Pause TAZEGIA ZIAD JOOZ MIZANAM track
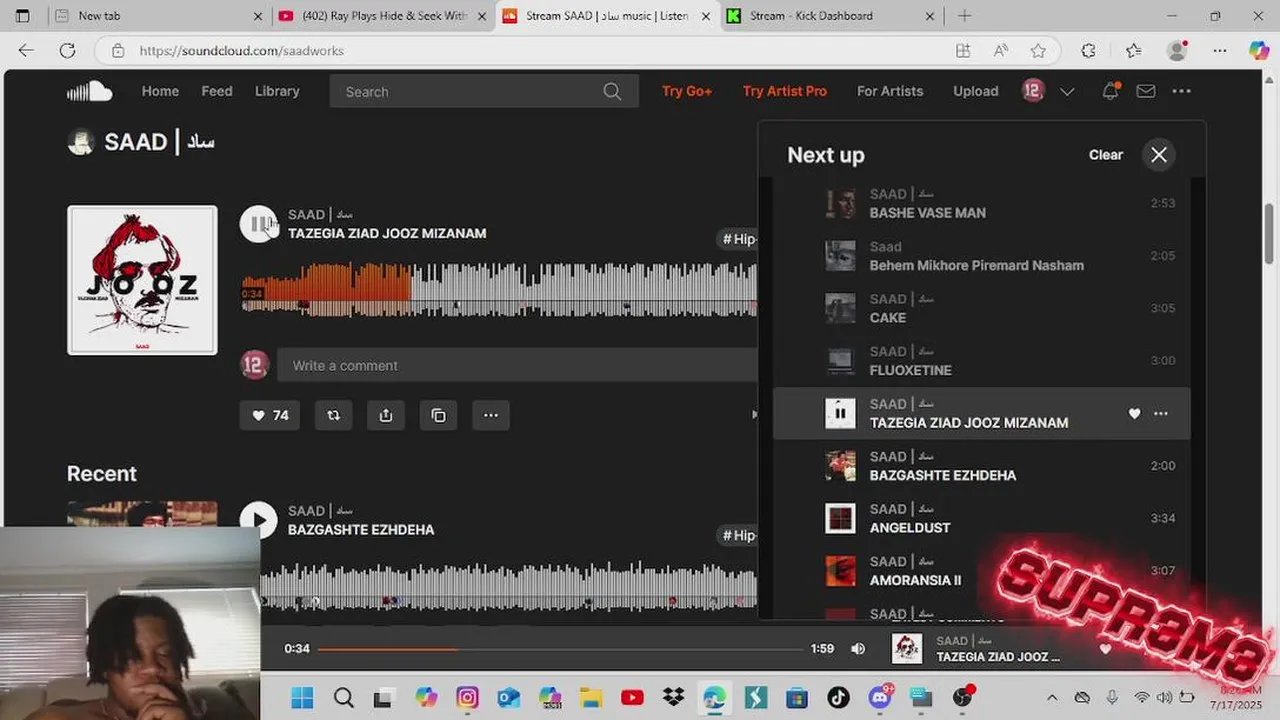The image size is (1280, 720). tap(258, 224)
